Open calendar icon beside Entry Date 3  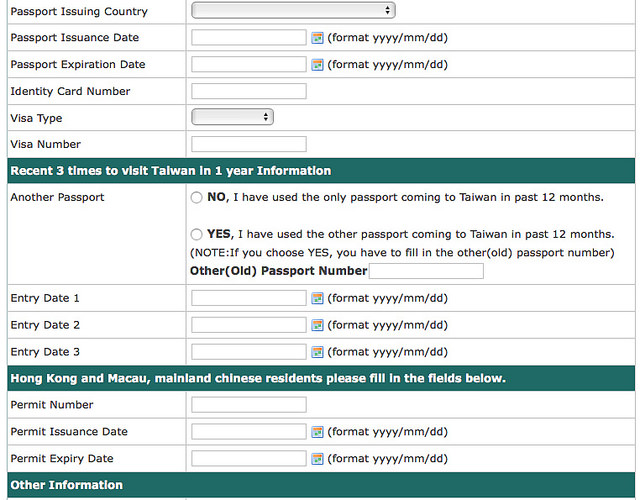(x=317, y=352)
